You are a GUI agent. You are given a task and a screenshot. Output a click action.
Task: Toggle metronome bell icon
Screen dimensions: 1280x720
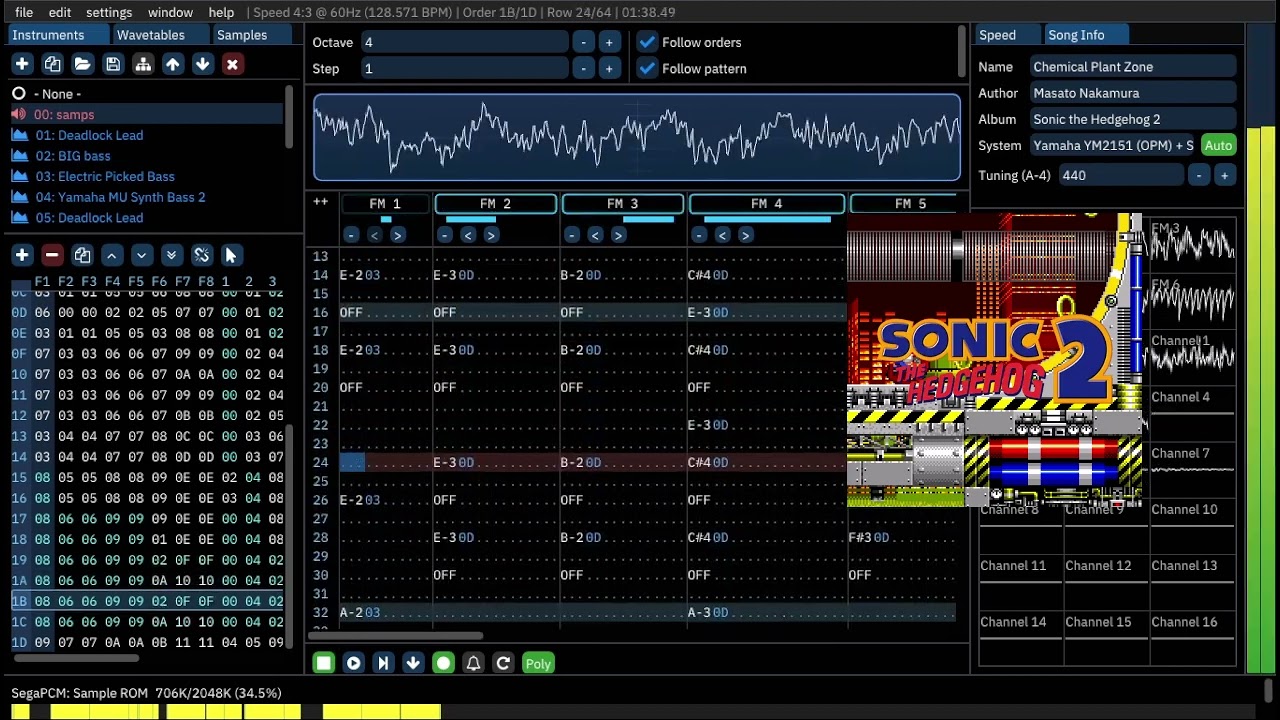coord(473,663)
